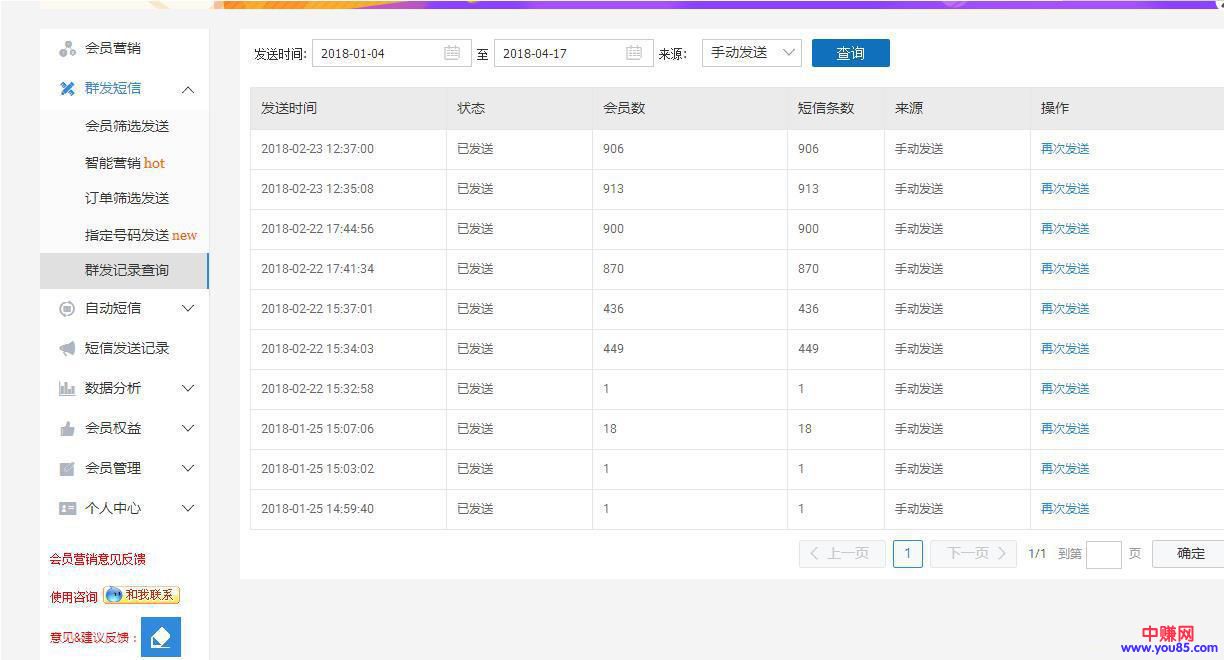Click the 数据分析 bar chart icon
Screen dimensions: 1224x660
67,388
